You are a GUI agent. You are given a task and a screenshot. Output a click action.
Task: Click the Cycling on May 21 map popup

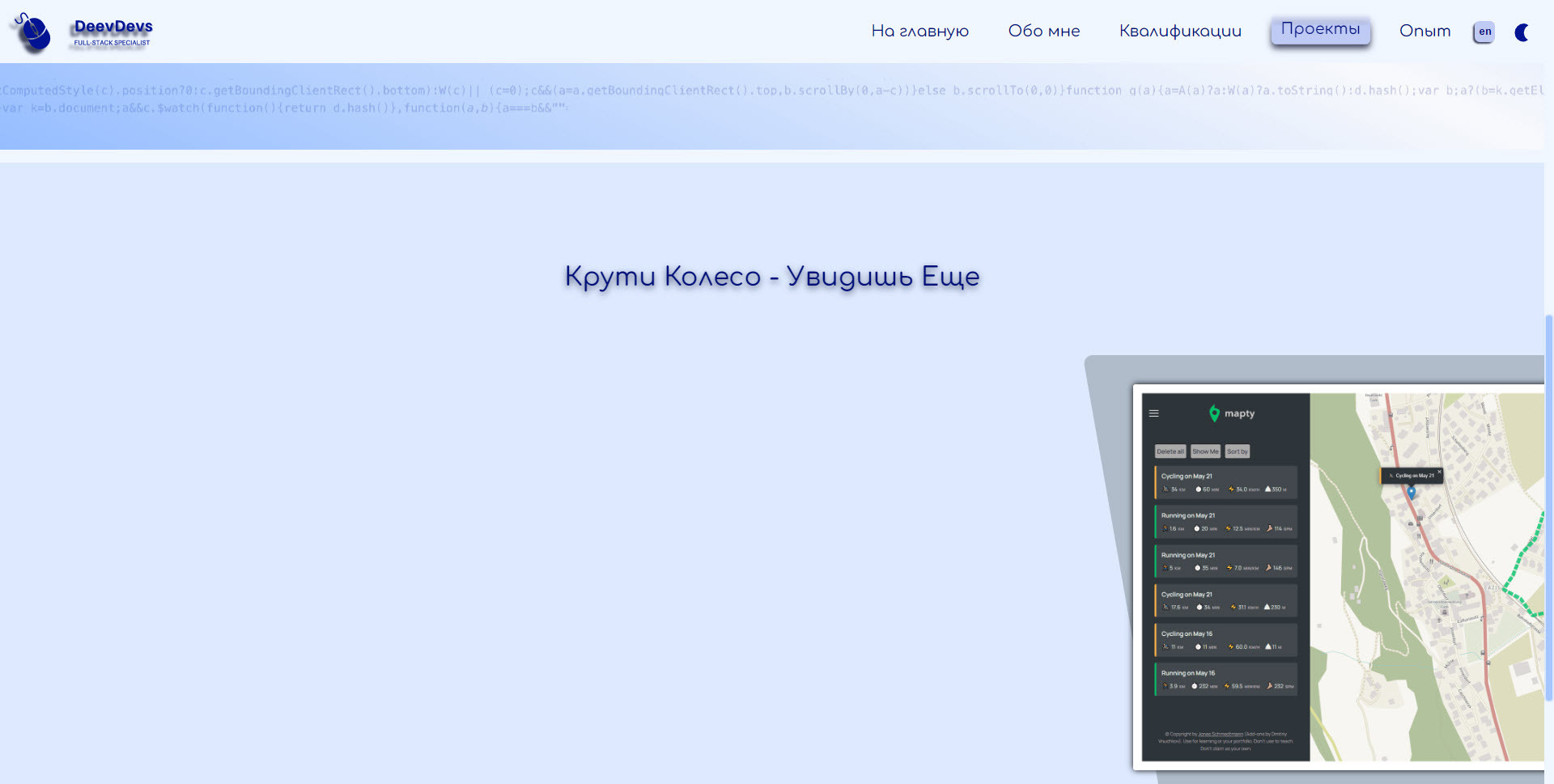pos(1412,476)
